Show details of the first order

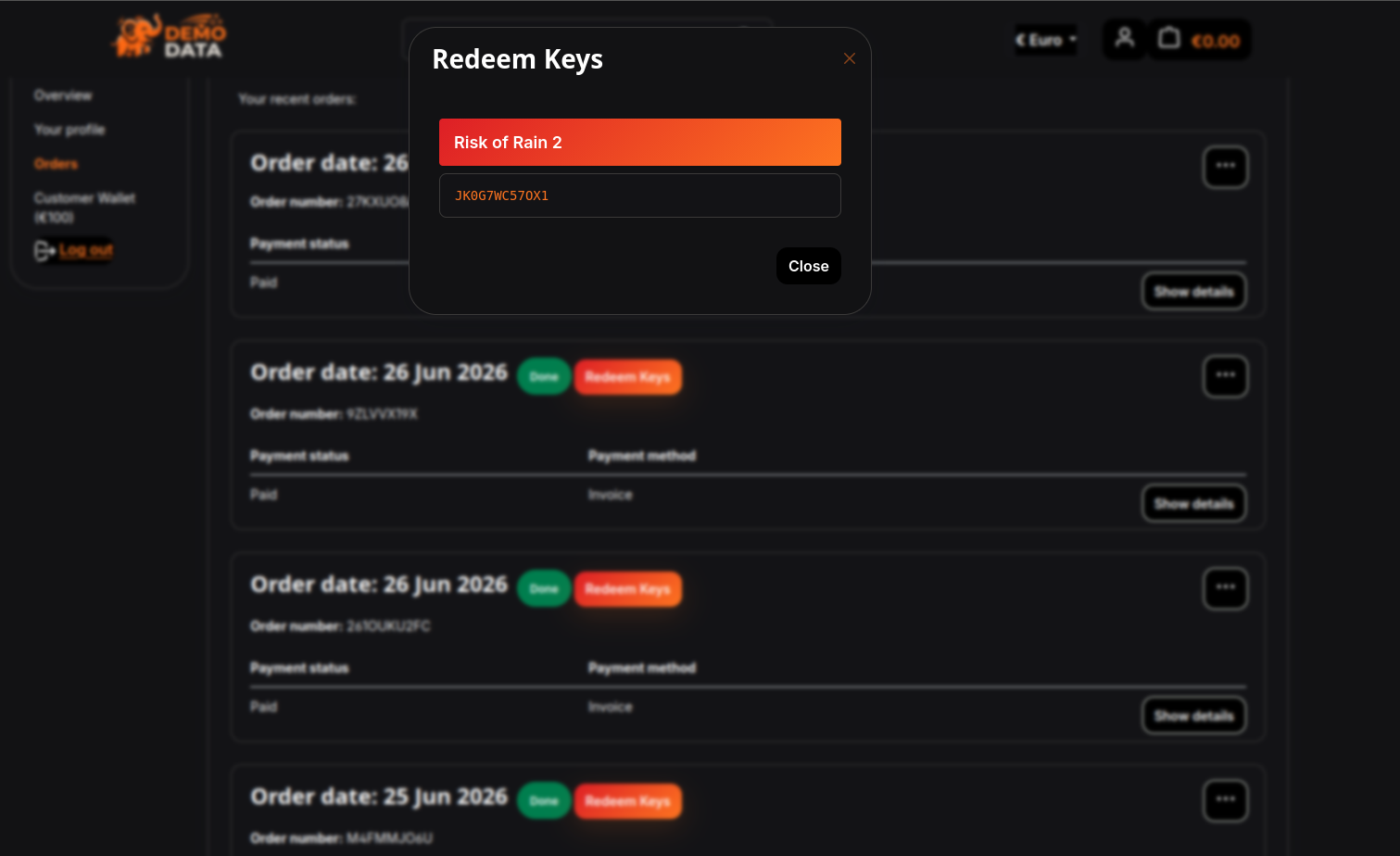(1194, 292)
